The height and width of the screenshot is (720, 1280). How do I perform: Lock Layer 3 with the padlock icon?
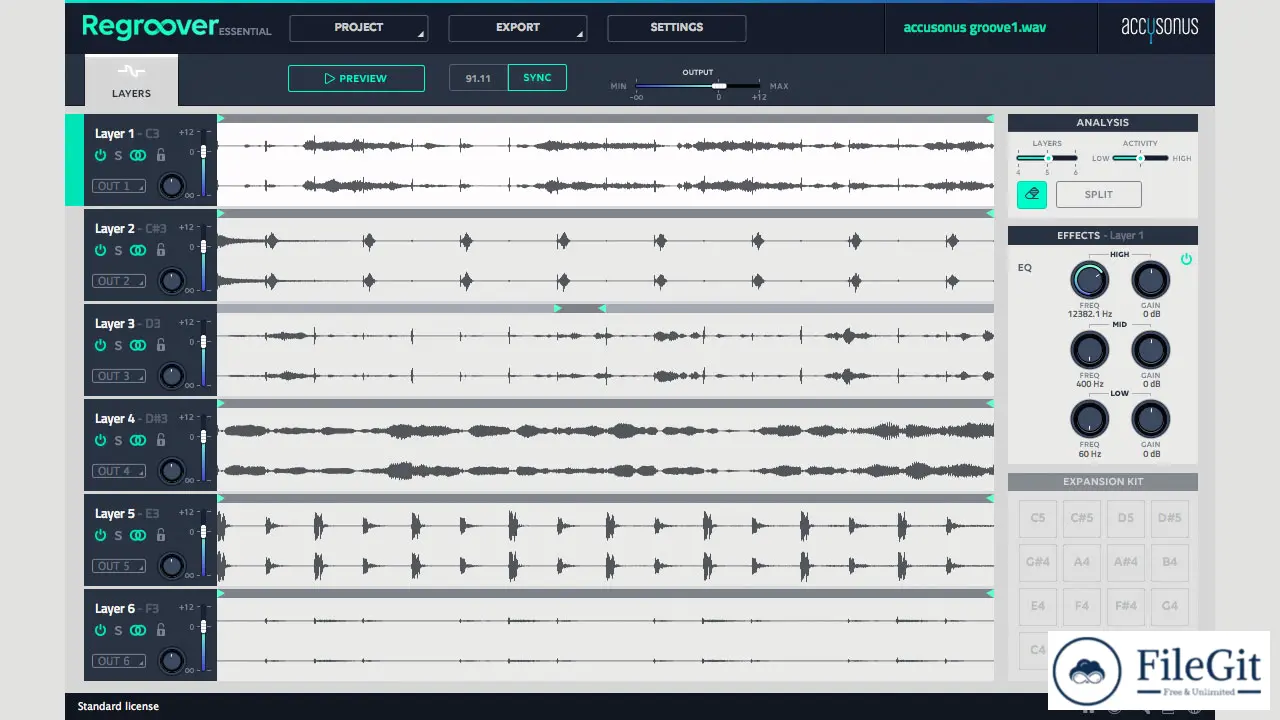click(160, 345)
